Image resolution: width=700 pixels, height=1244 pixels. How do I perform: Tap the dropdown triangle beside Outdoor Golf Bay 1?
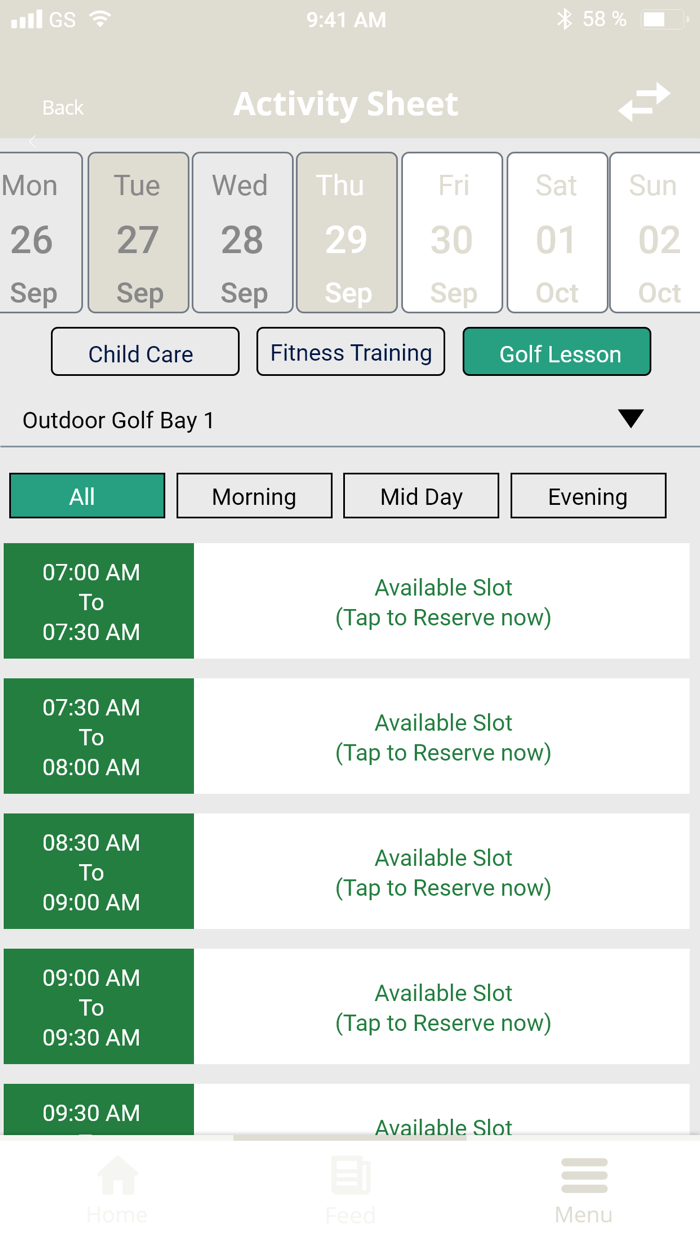coord(630,419)
